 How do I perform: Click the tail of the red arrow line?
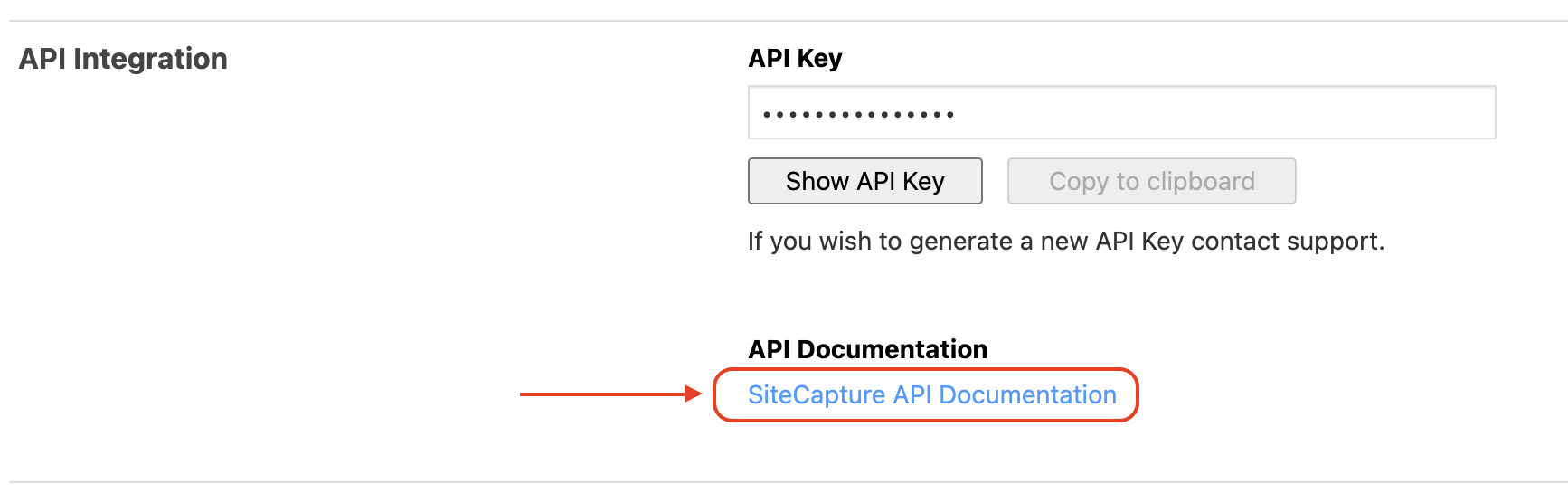tap(526, 394)
